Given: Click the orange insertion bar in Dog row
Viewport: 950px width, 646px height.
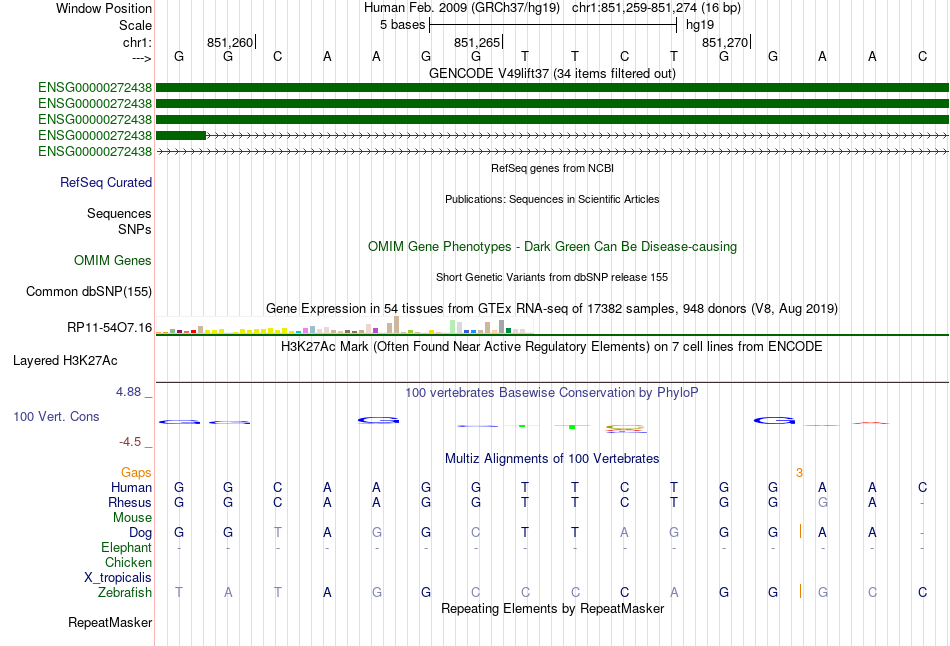Looking at the screenshot, I should click(800, 531).
